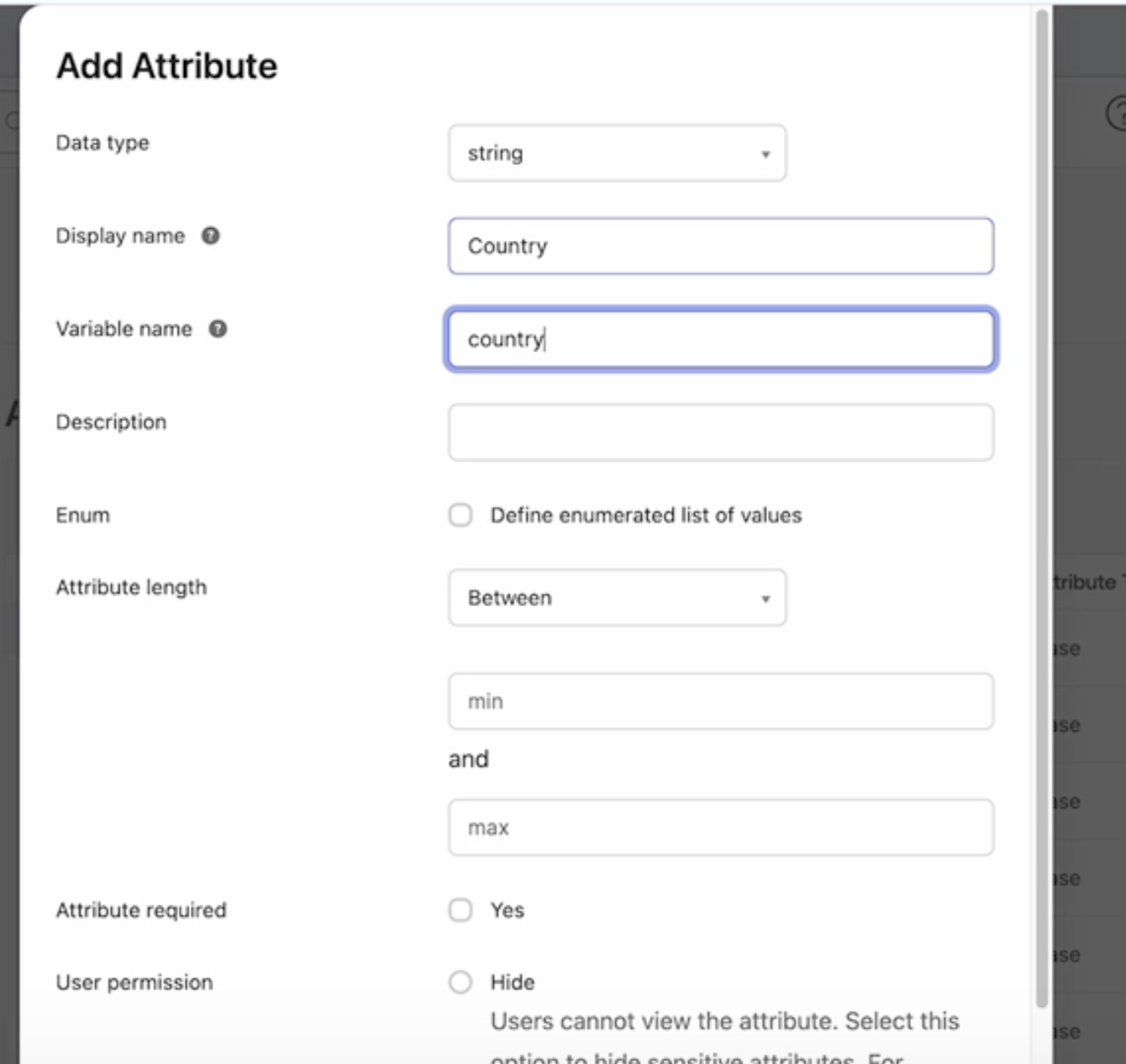This screenshot has height=1064, width=1126.
Task: Click the User permission label
Action: (134, 982)
